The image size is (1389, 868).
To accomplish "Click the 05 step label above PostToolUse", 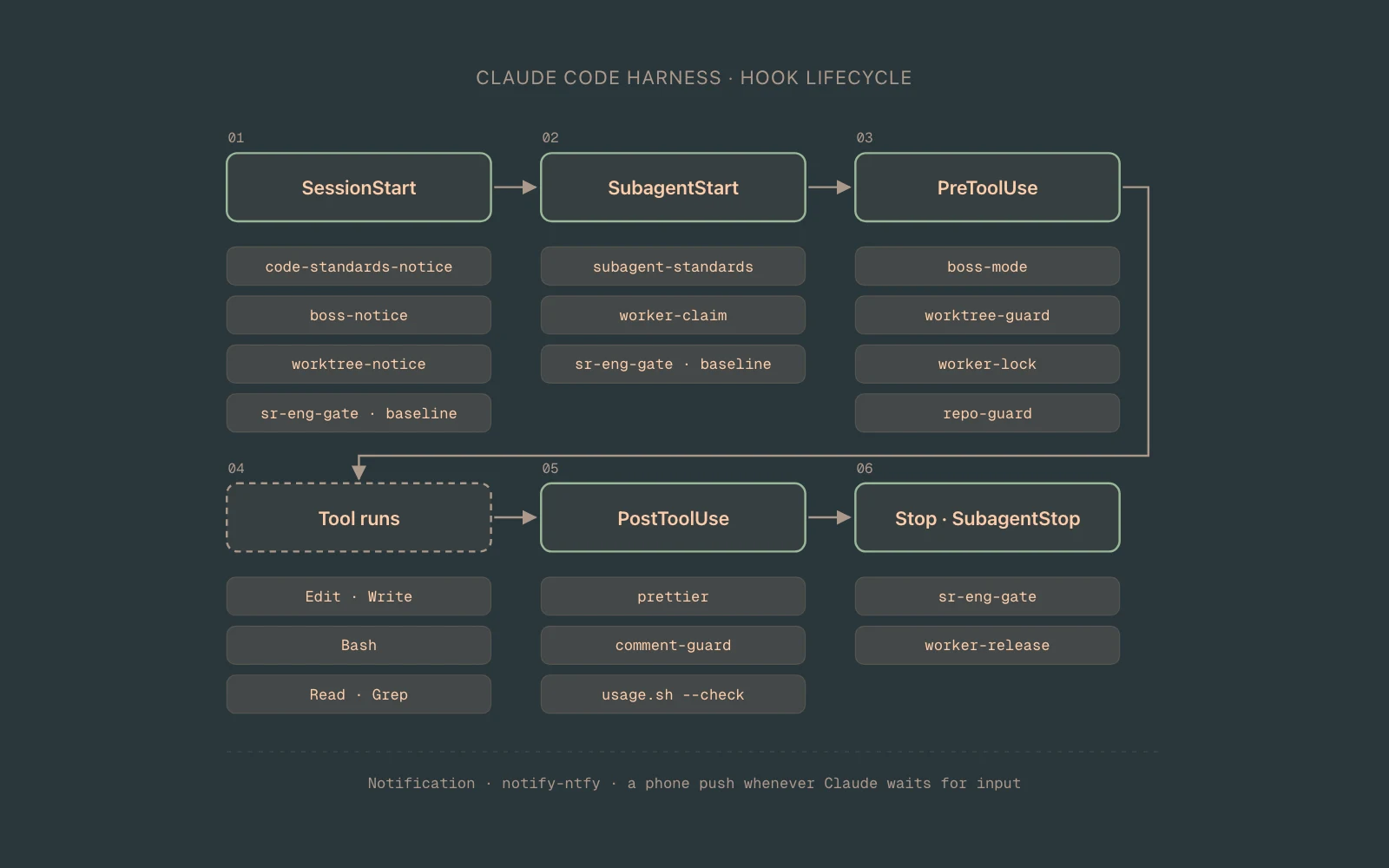I will pos(550,468).
